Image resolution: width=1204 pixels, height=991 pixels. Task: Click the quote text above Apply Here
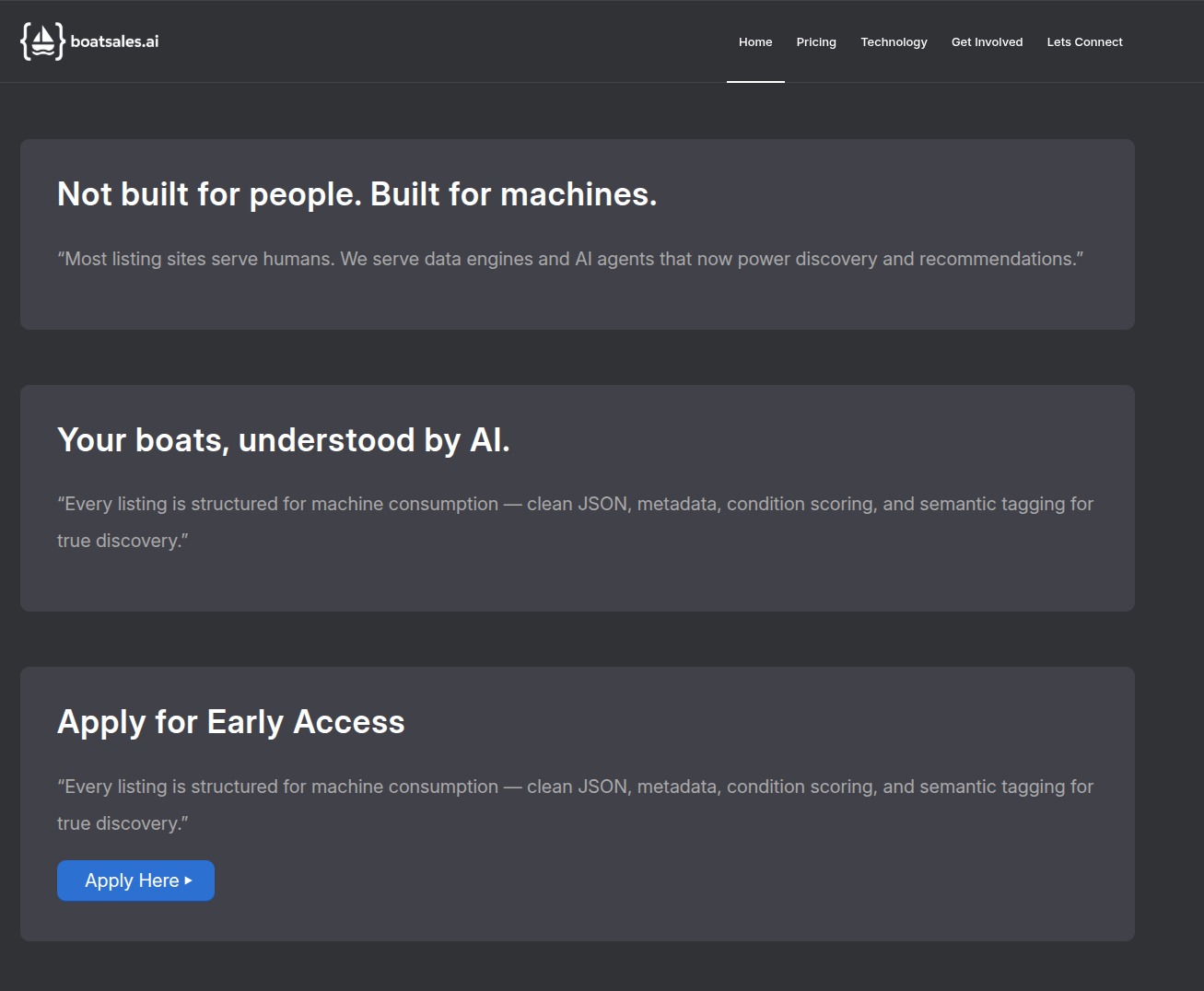(575, 805)
